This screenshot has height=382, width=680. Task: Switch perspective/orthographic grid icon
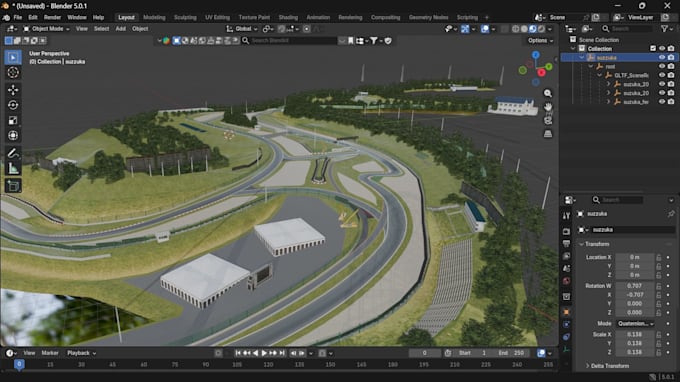tap(548, 134)
